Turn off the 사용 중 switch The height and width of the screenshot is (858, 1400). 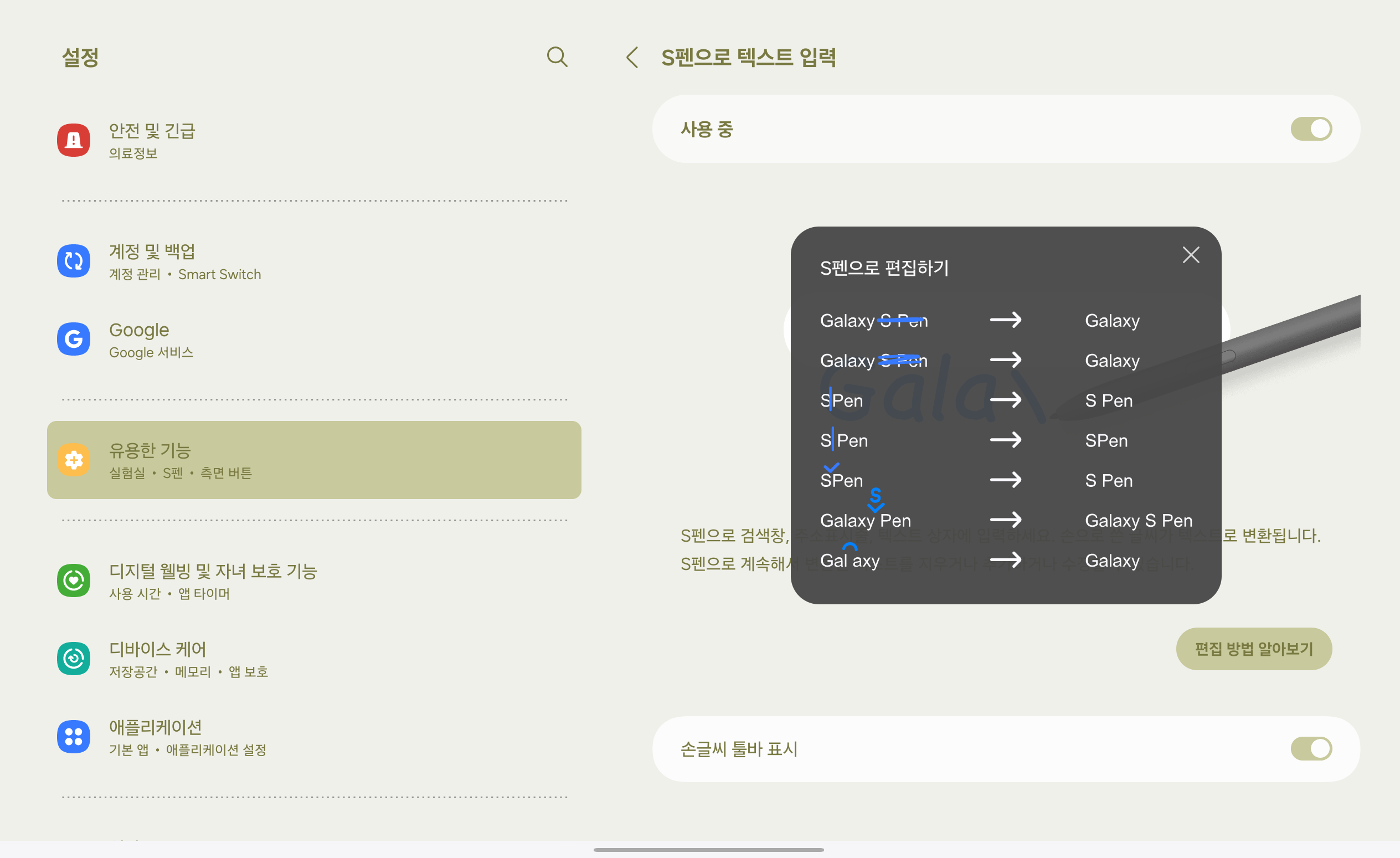1311,129
